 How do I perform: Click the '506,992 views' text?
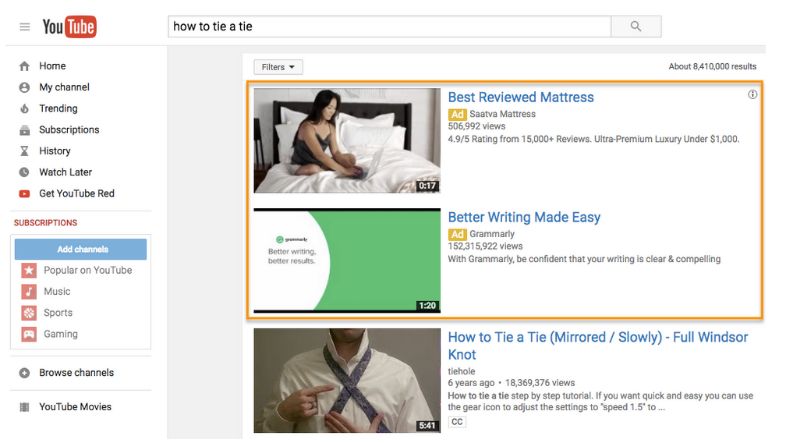477,126
